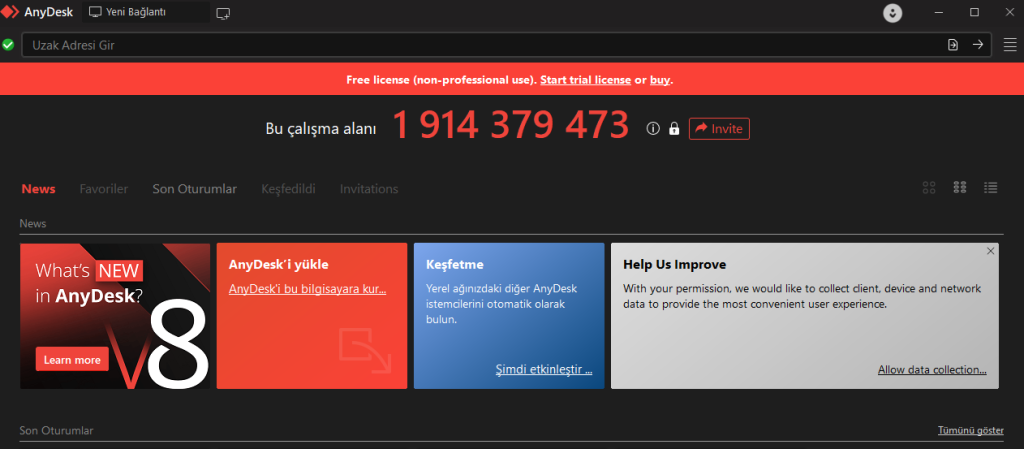The height and width of the screenshot is (449, 1024).
Task: Click the padlock password icon
Action: 674,129
